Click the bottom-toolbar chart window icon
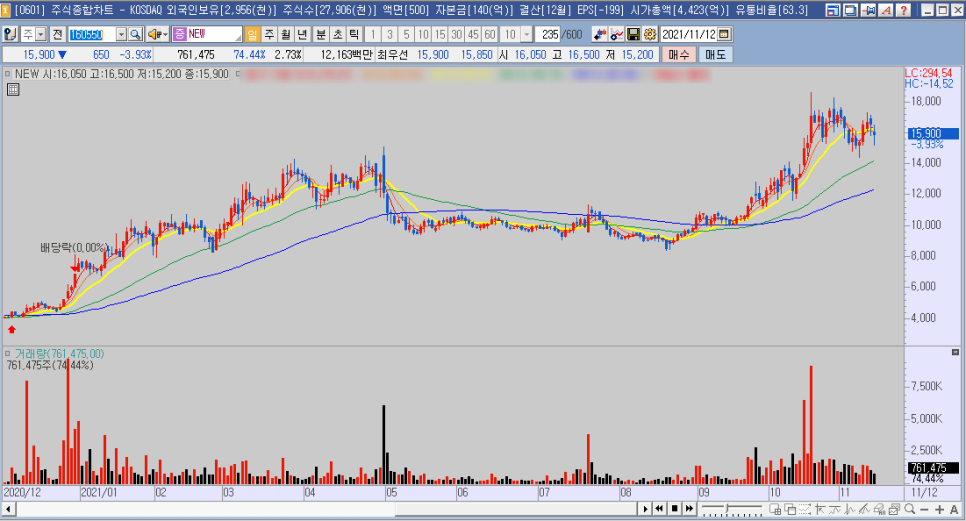Screen dimensions: 966x521 775,509
